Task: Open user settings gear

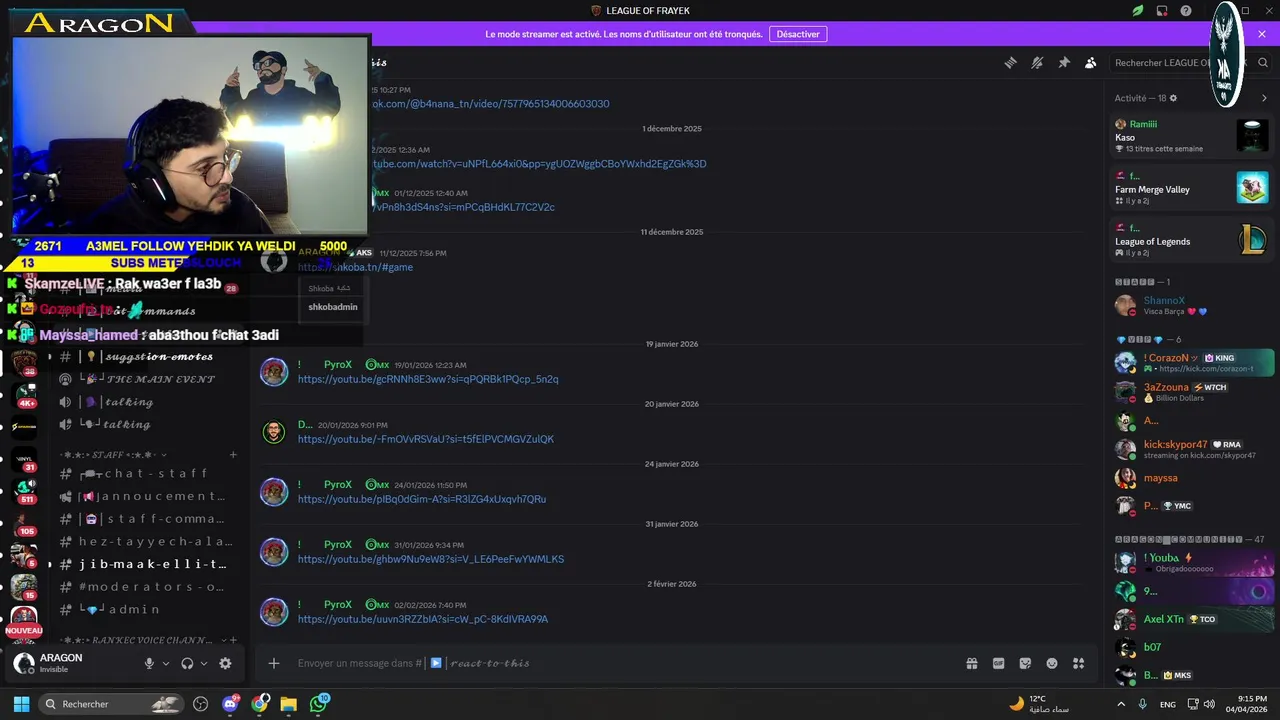Action: point(225,663)
